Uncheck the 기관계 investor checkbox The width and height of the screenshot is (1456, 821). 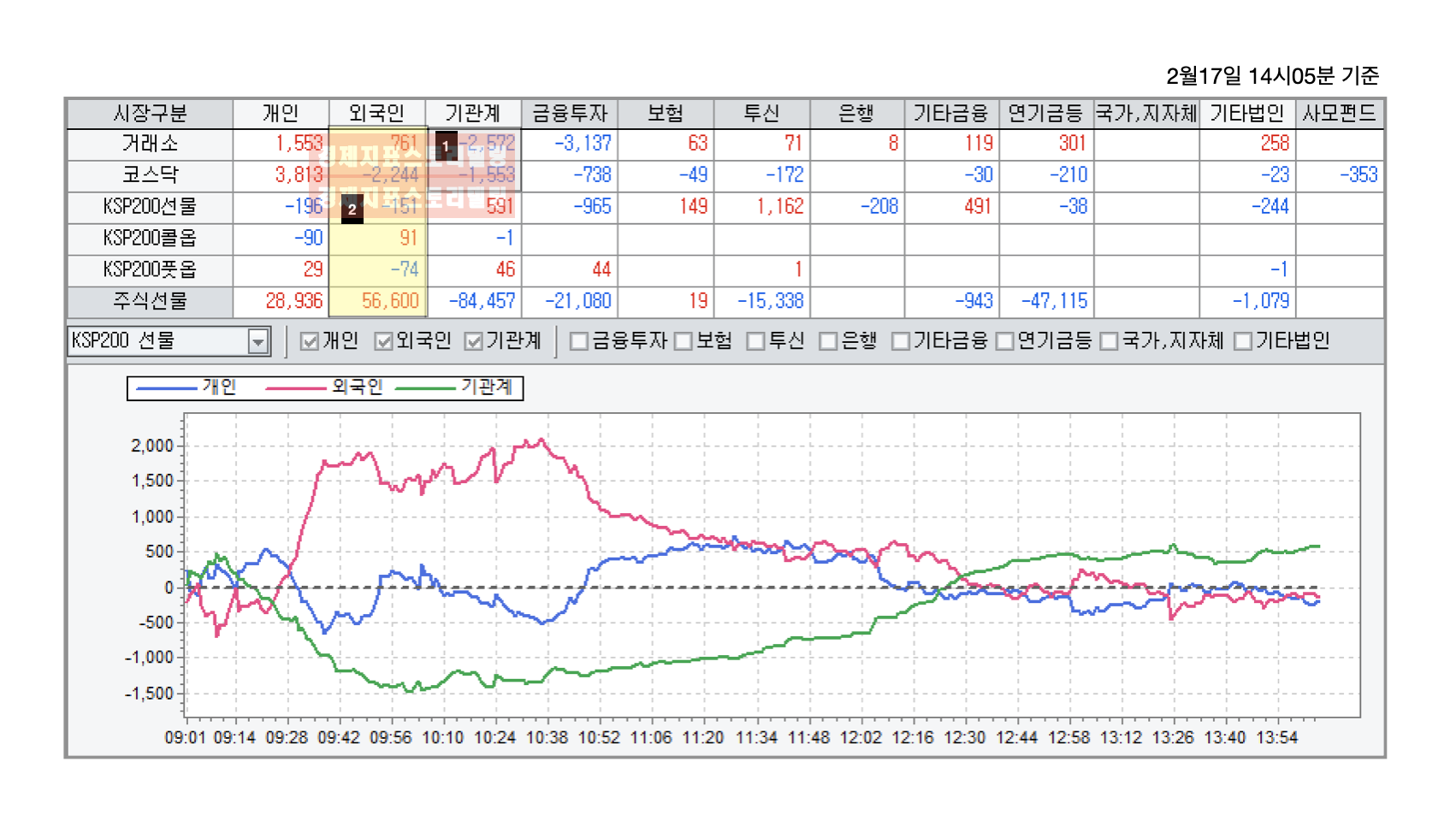coord(473,340)
